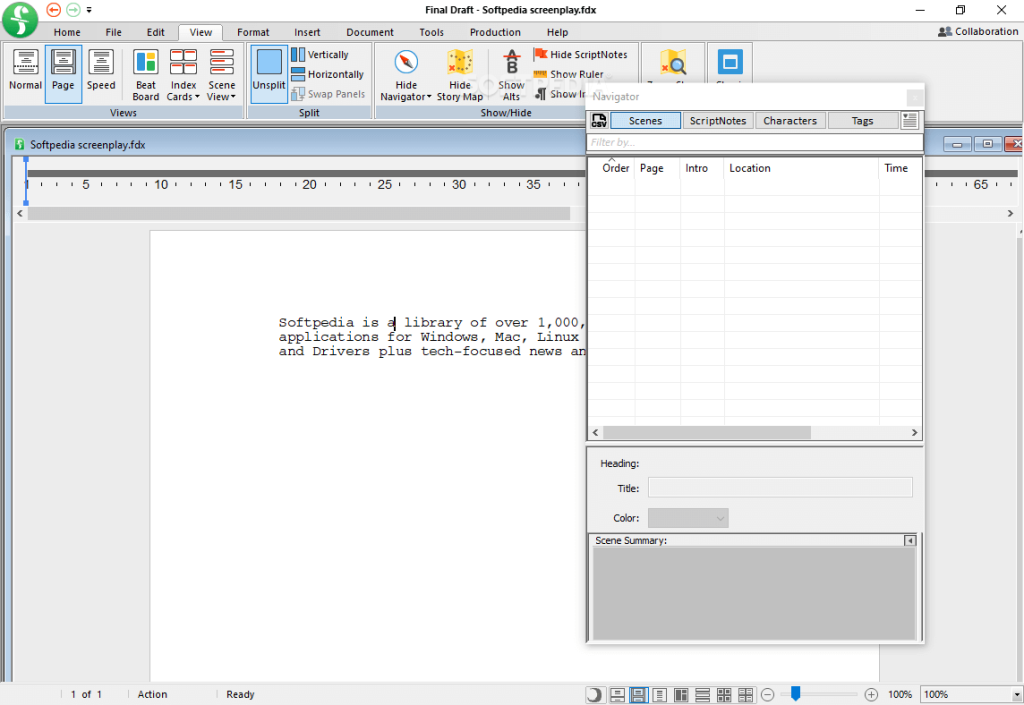Open the Insert ribbon tab
Viewport: 1024px width, 705px height.
tap(307, 32)
